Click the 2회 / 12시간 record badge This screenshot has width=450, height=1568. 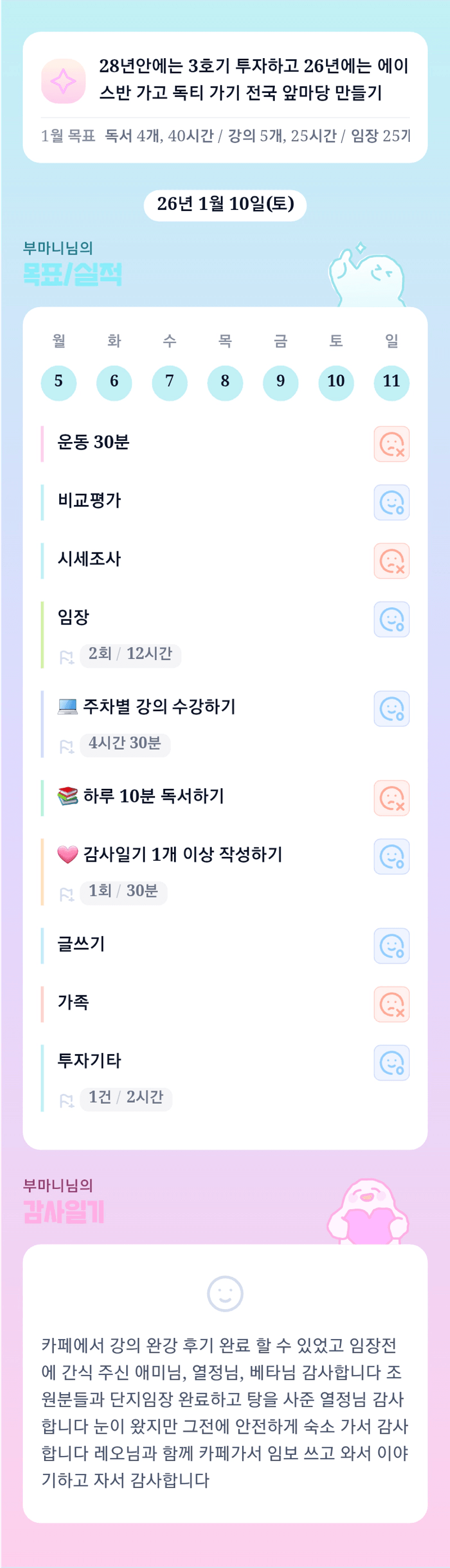130,655
